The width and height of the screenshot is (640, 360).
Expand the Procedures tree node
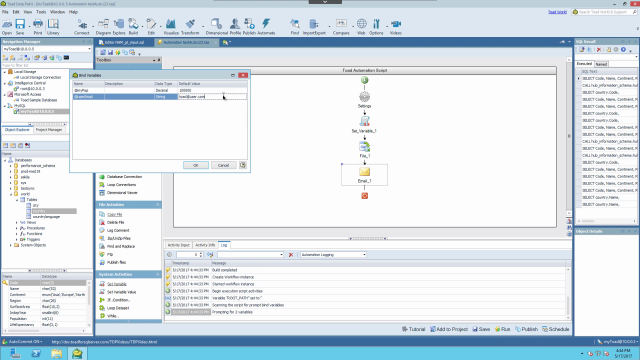click(17, 228)
